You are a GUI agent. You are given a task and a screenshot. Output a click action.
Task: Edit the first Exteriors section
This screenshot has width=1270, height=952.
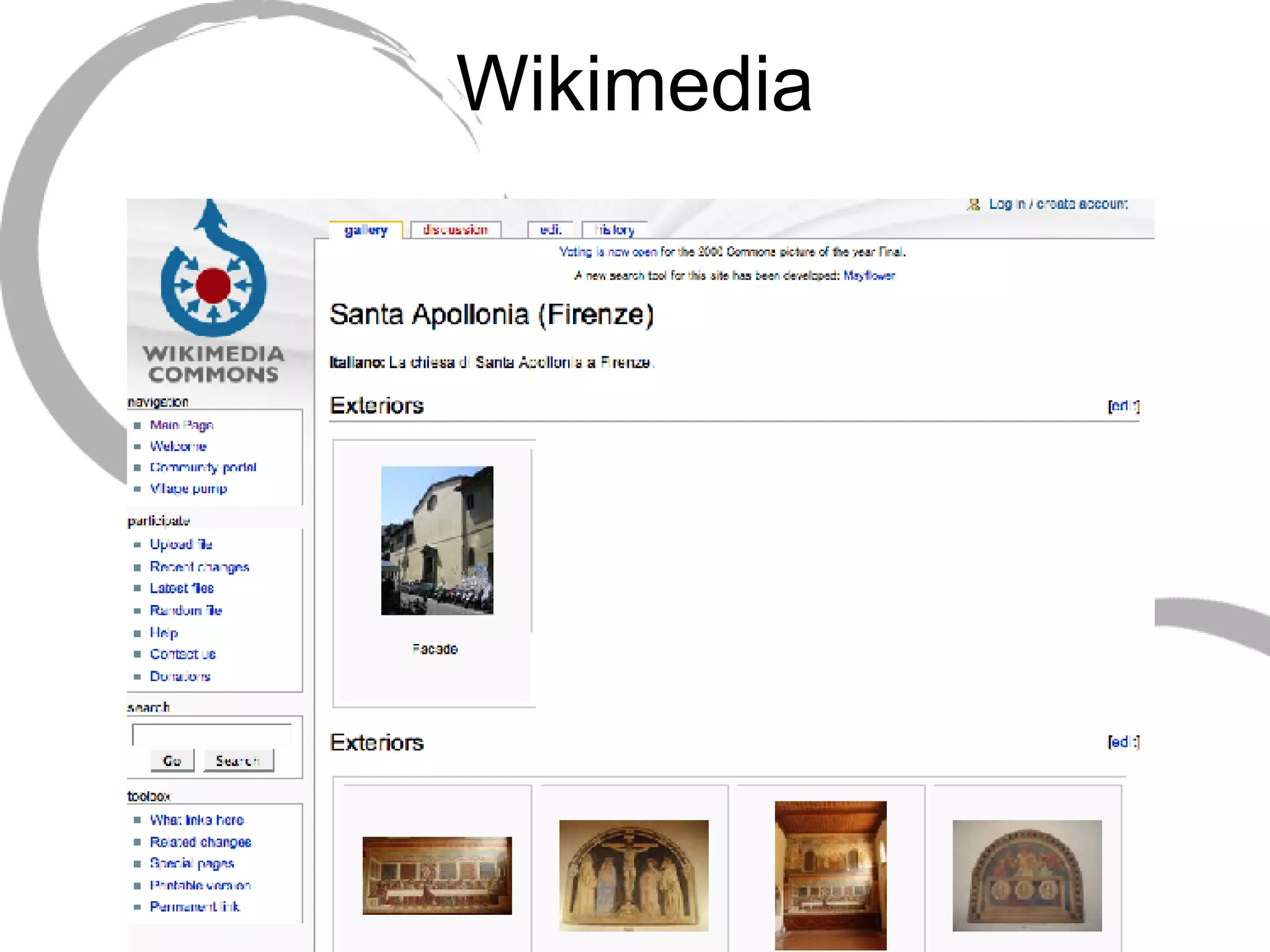[1124, 406]
